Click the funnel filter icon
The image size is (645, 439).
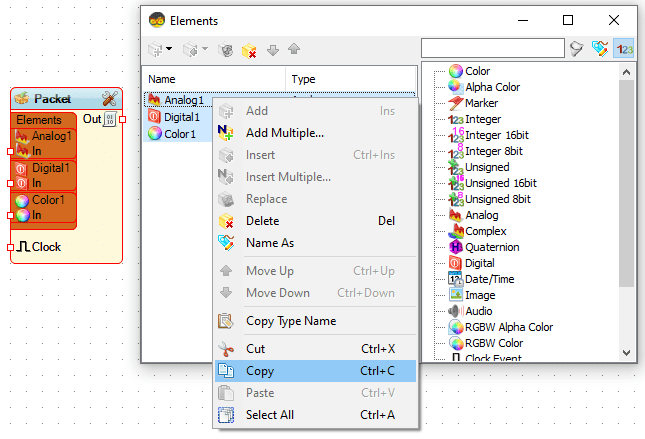tap(577, 49)
